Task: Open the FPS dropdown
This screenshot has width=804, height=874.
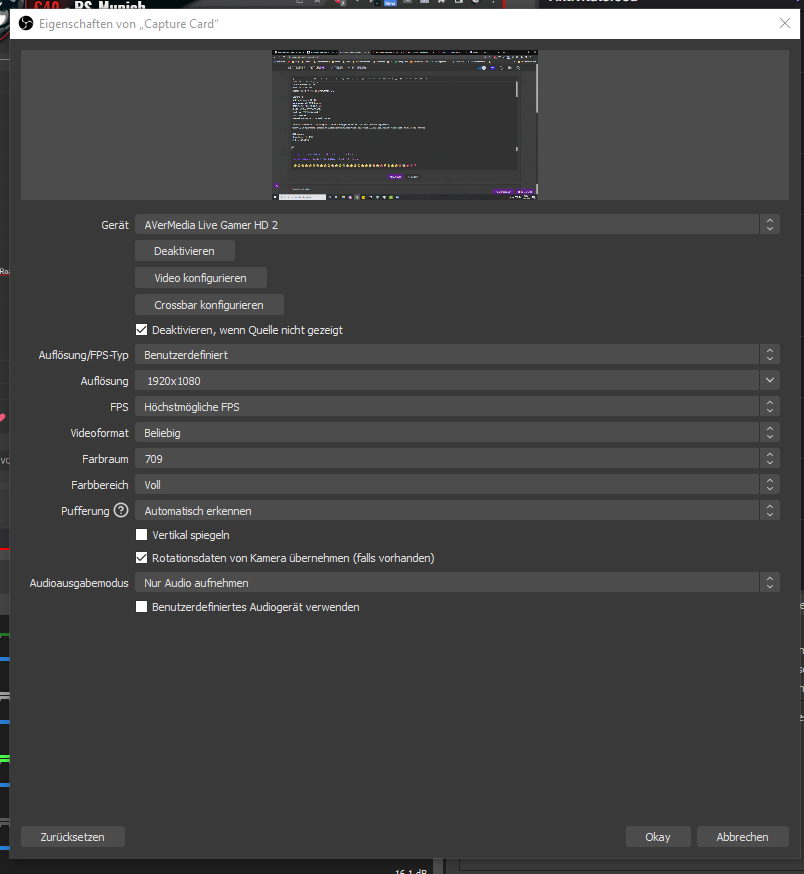Action: [x=457, y=407]
